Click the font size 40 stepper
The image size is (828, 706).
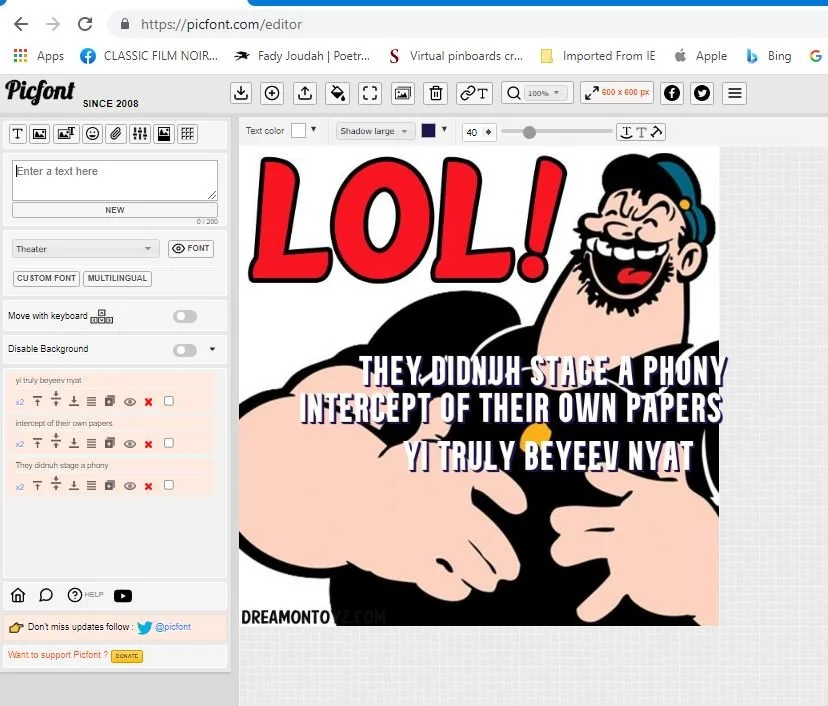[479, 132]
